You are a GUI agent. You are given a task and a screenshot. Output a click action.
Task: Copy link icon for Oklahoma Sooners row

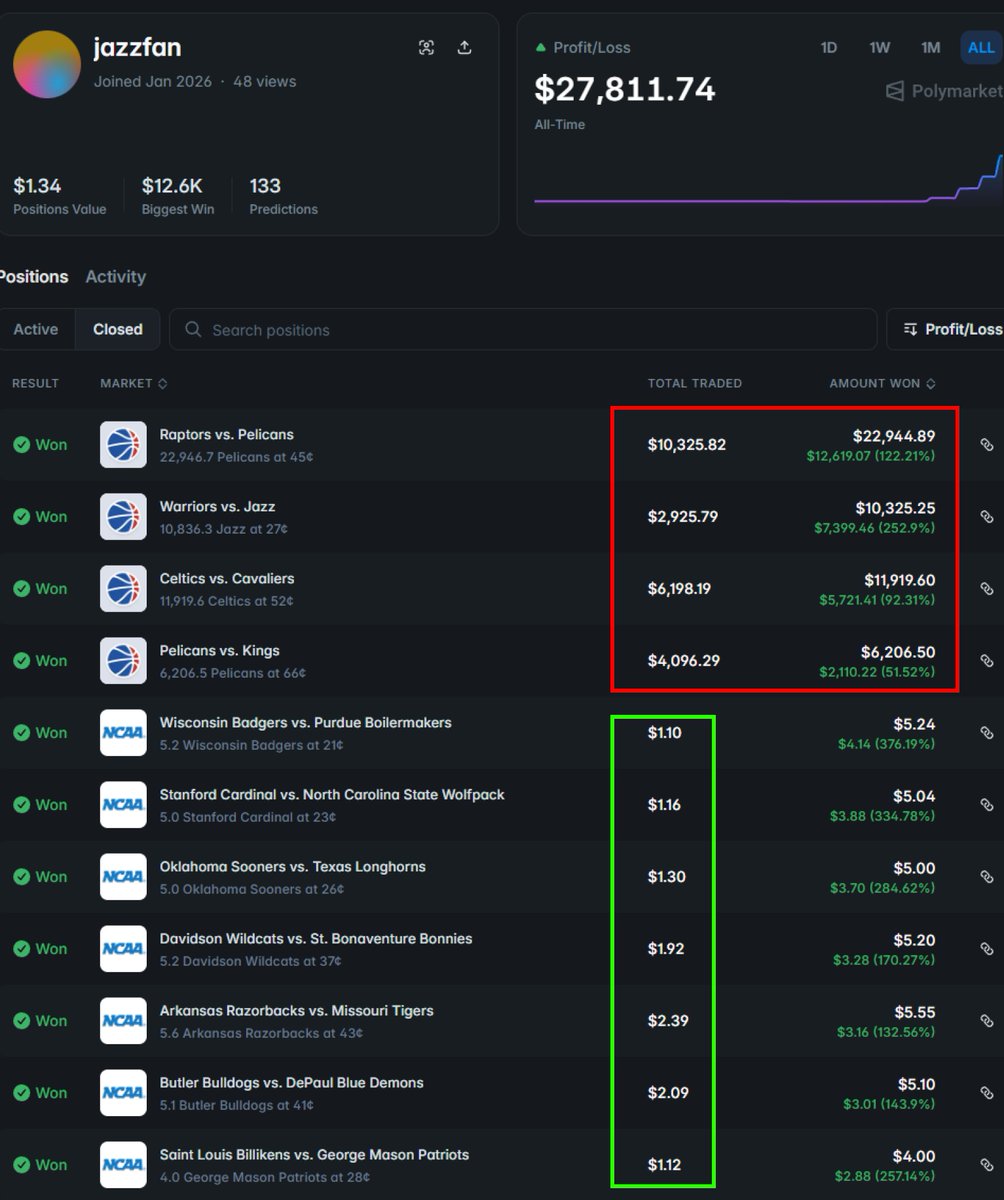click(x=986, y=877)
